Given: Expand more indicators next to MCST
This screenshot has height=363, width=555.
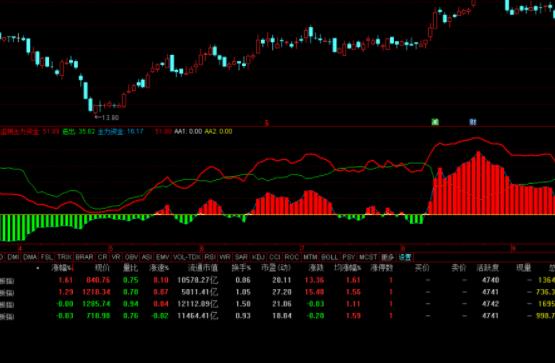Looking at the screenshot, I should [388, 257].
